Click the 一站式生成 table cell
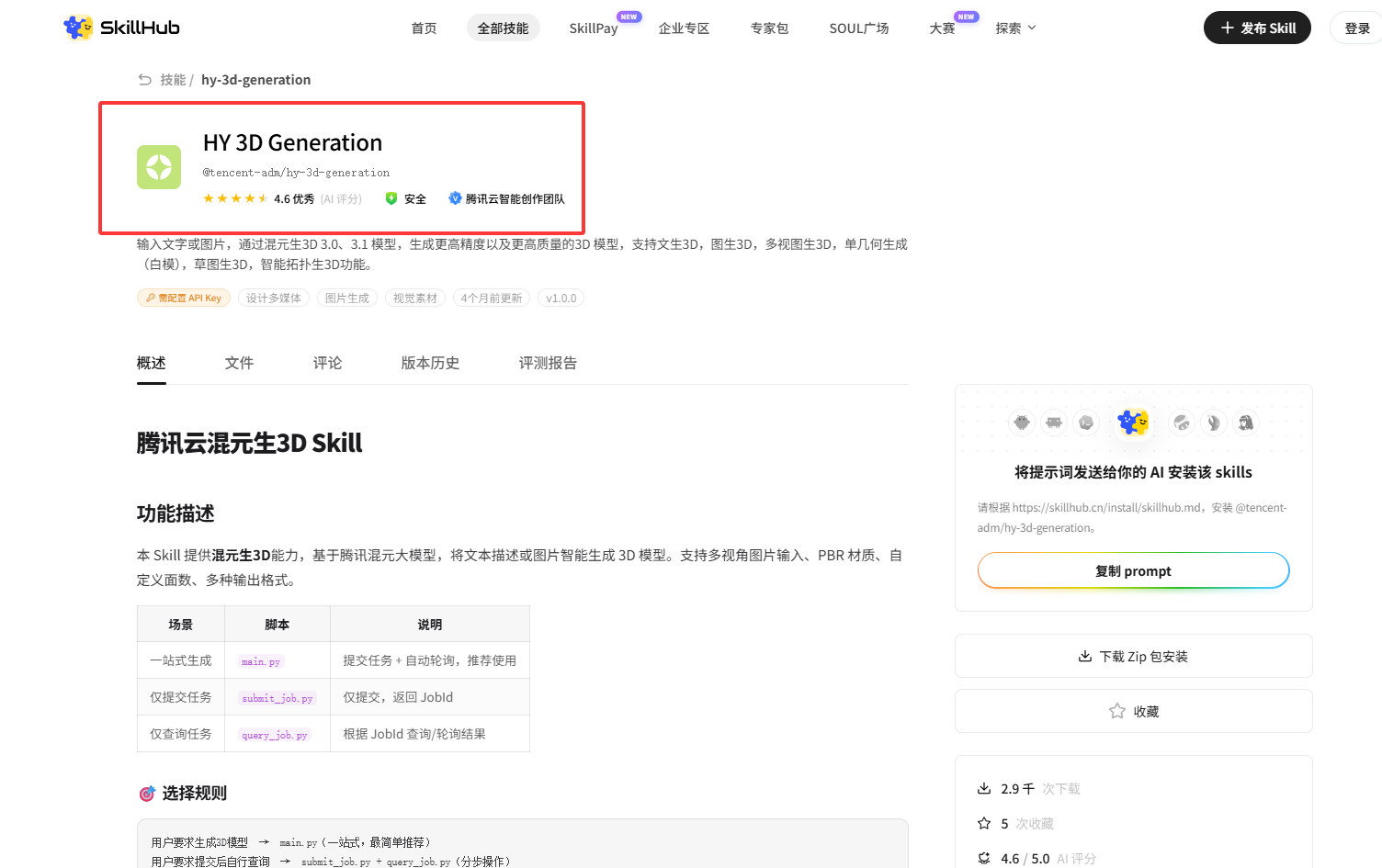 coord(181,660)
